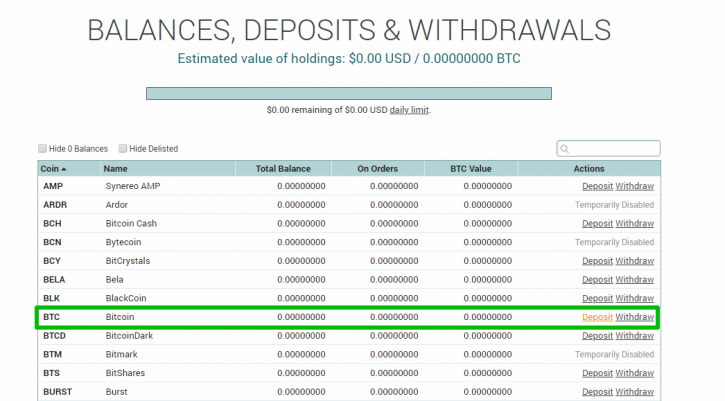Sort by On Orders column
The width and height of the screenshot is (725, 401).
(x=377, y=169)
